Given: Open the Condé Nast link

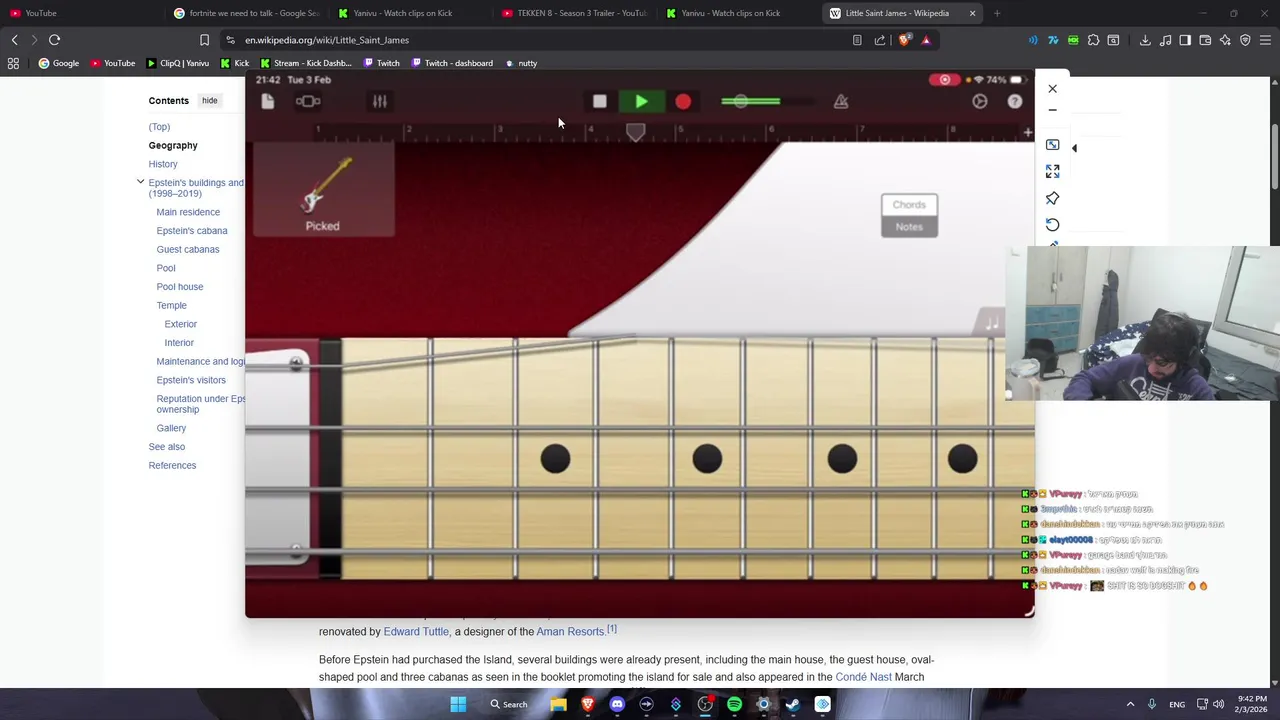Looking at the screenshot, I should [x=863, y=677].
